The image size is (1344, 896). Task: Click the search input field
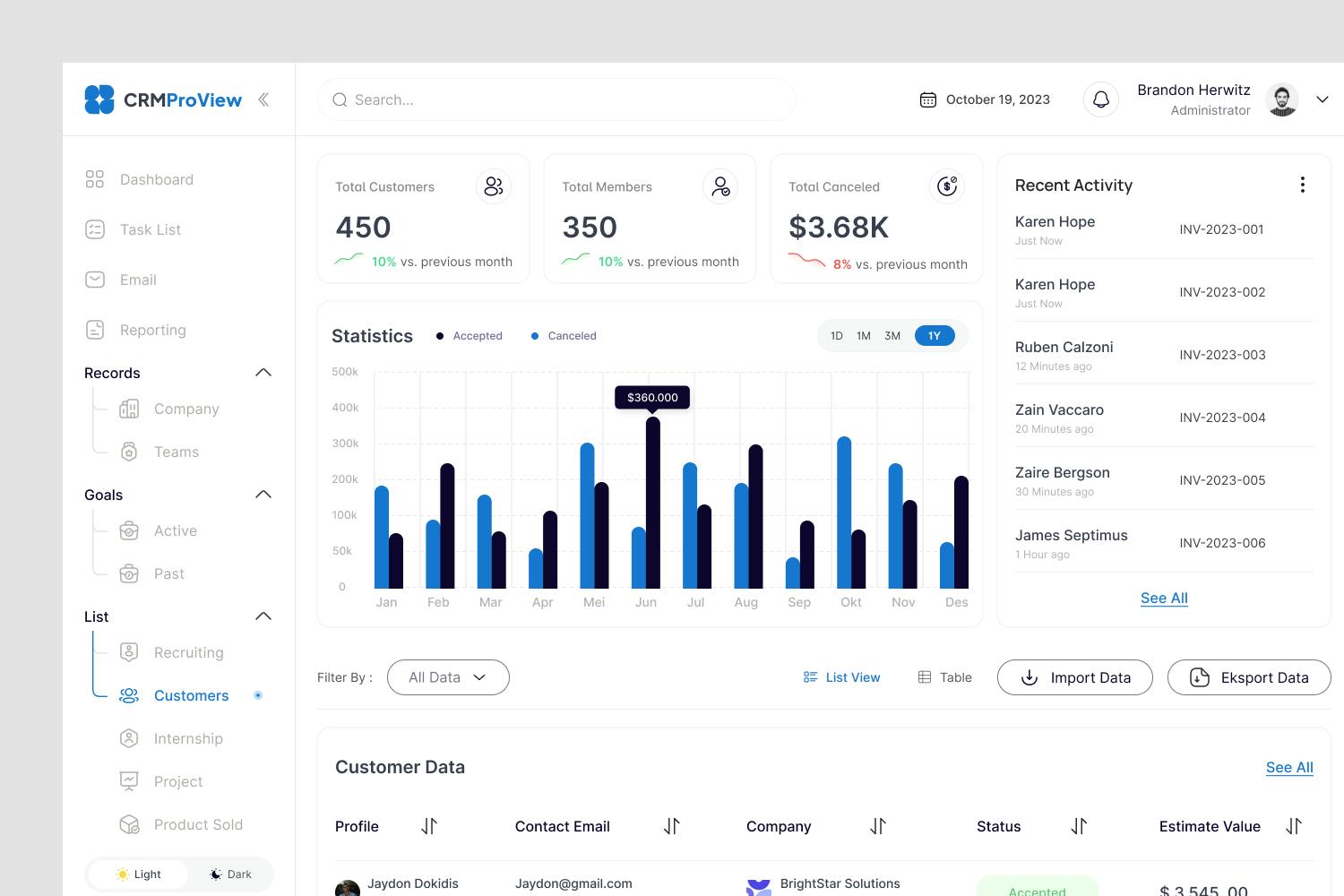click(556, 99)
